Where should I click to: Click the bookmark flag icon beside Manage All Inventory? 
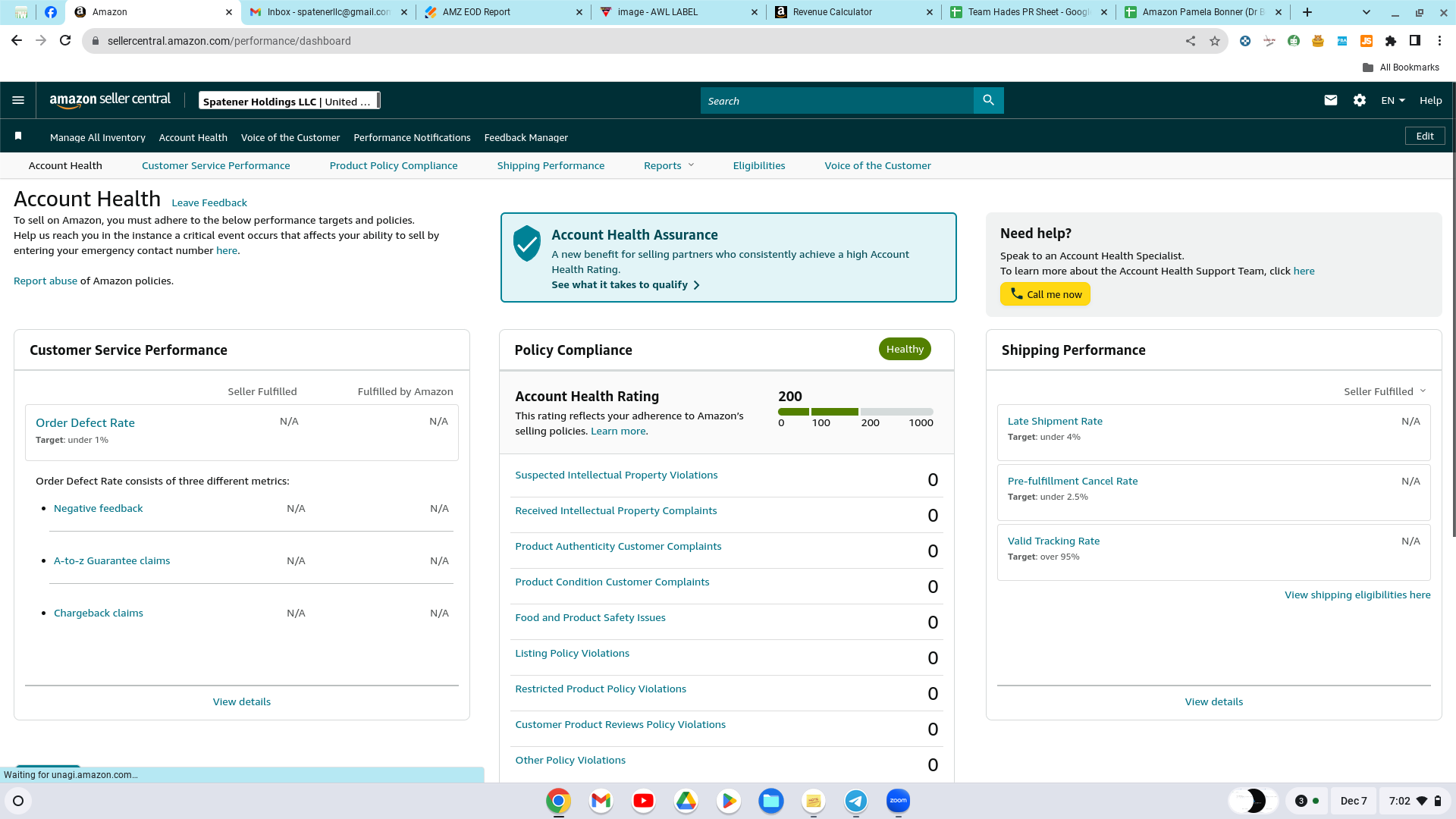(18, 136)
